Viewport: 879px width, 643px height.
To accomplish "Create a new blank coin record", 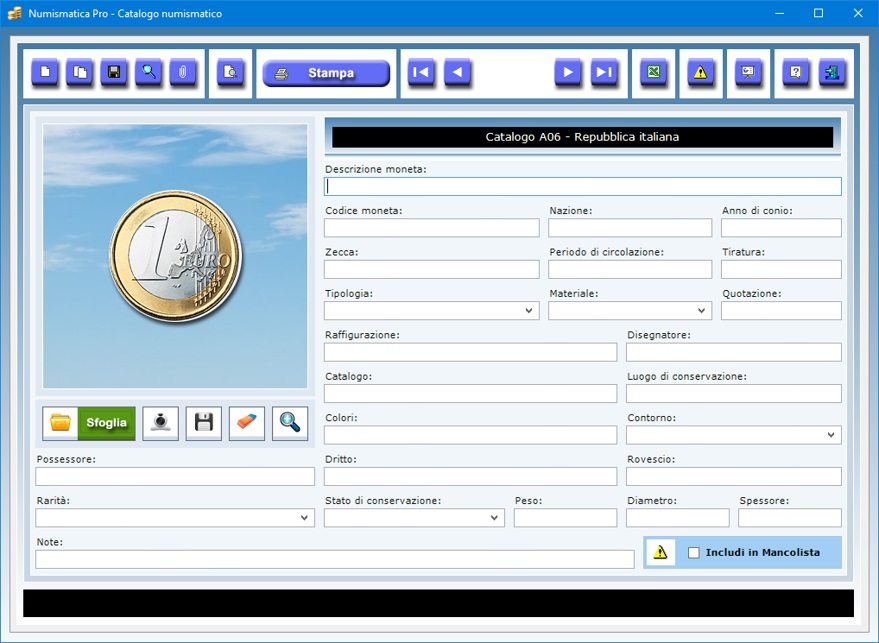I will (45, 73).
